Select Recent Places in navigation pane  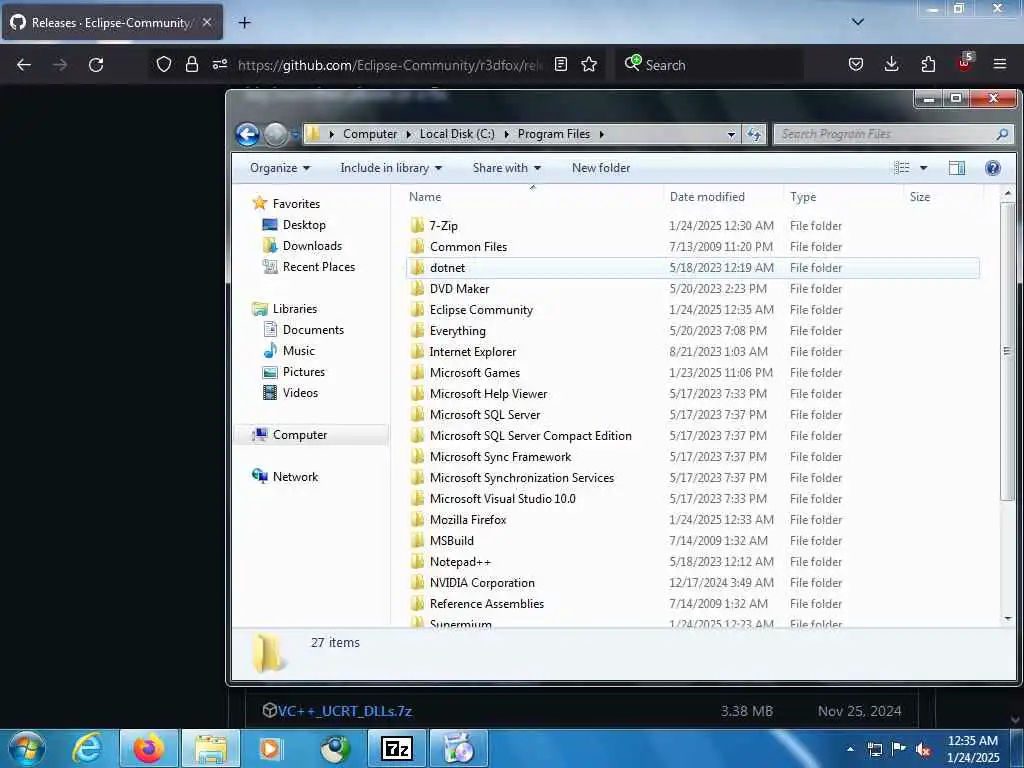[x=309, y=266]
